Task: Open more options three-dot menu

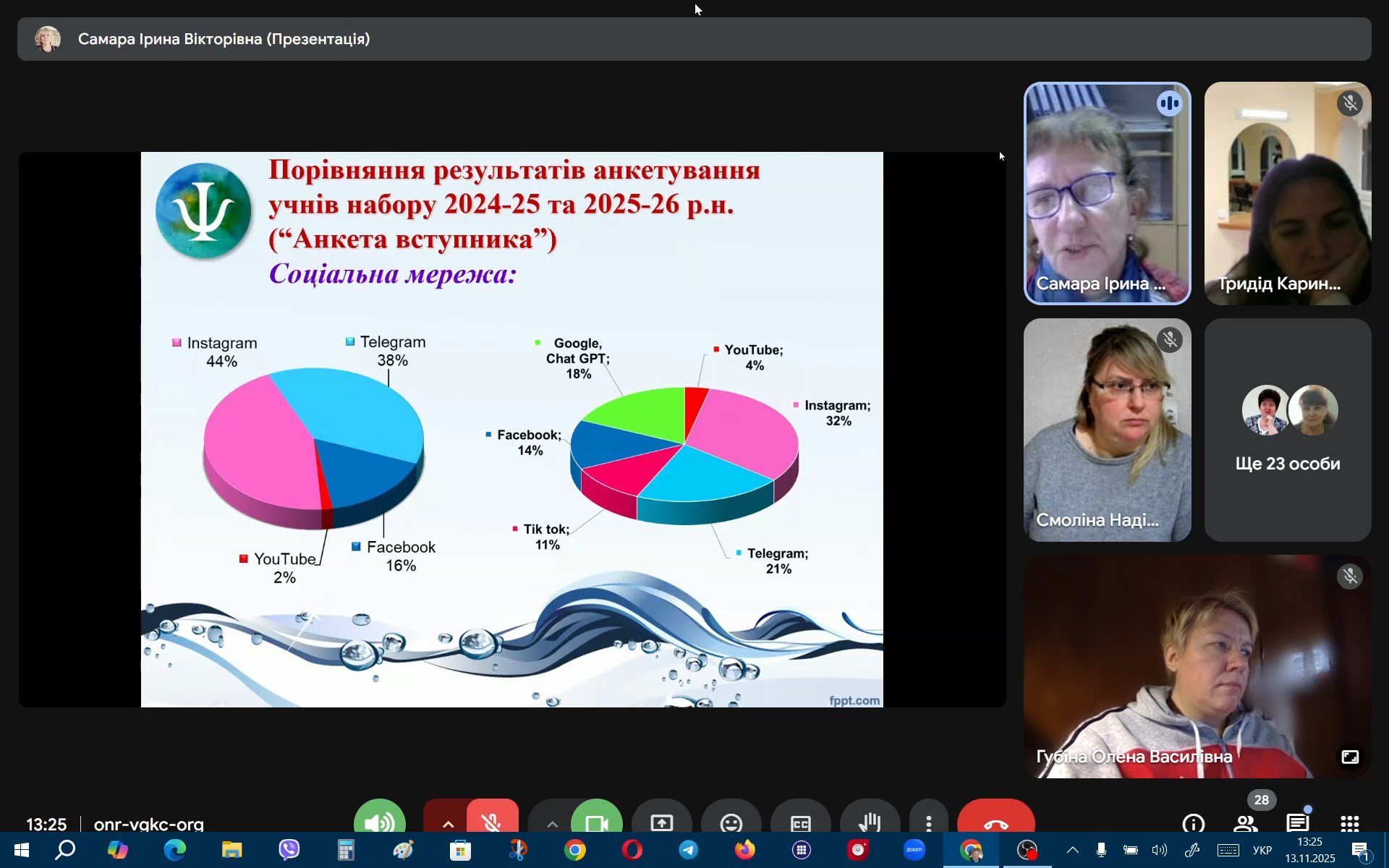Action: pyautogui.click(x=929, y=822)
